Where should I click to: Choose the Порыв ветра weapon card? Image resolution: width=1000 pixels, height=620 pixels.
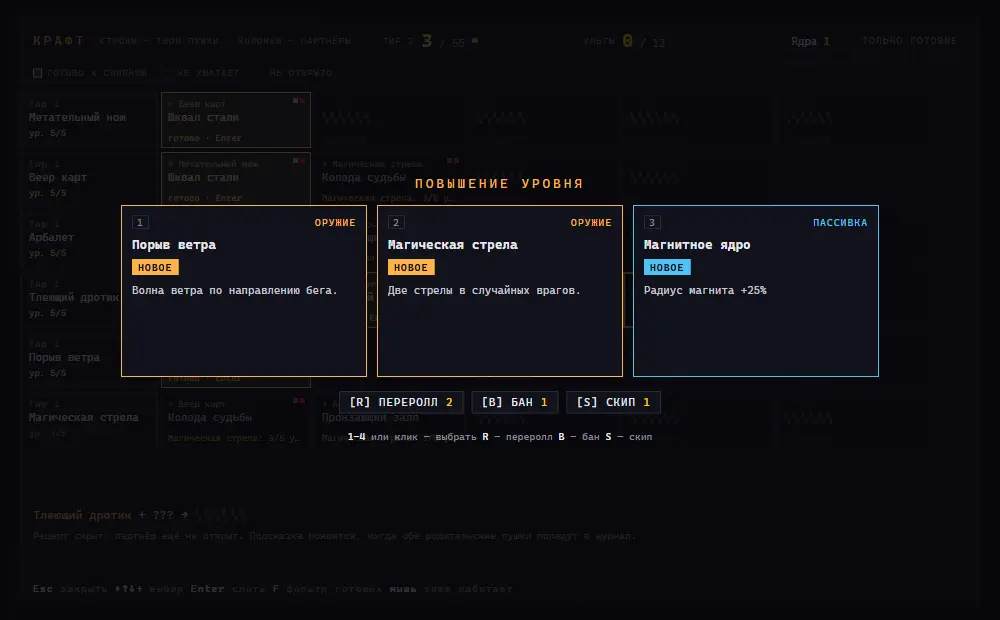[x=244, y=291]
